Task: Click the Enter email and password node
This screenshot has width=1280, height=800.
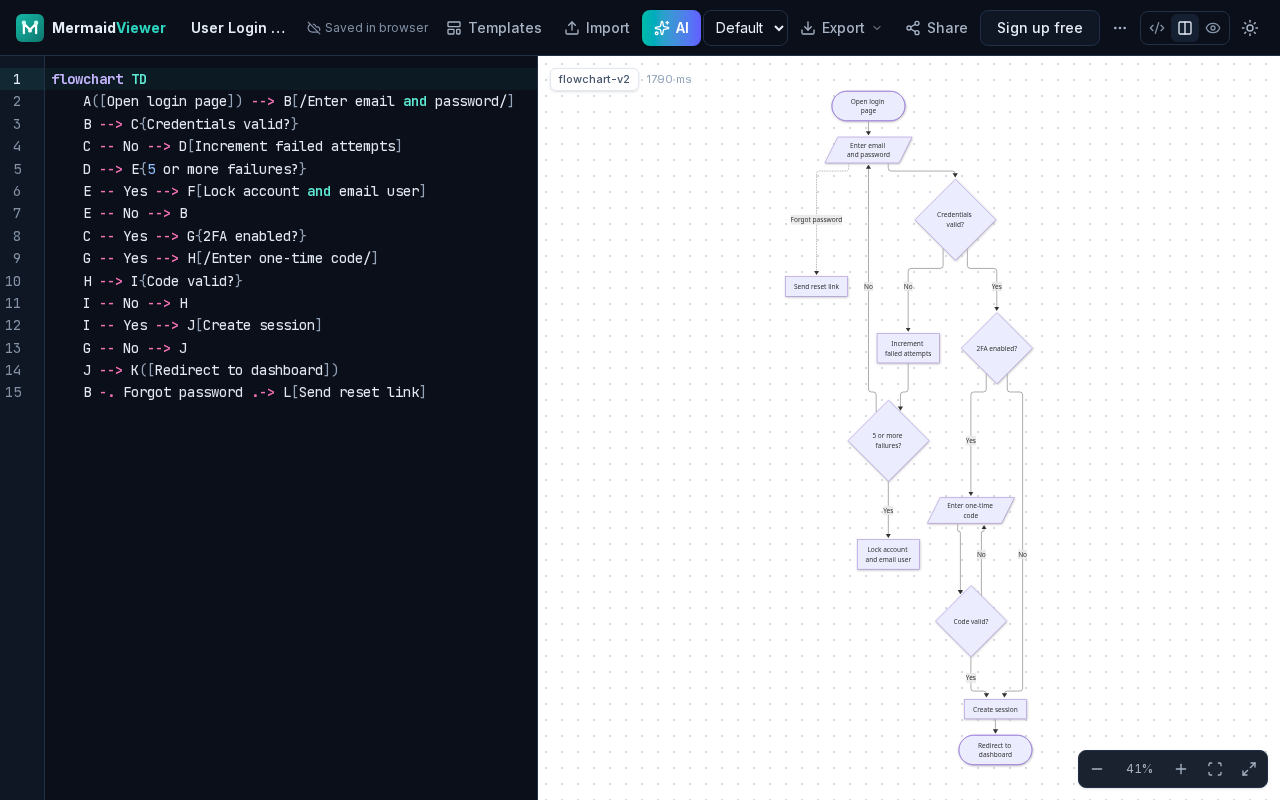Action: pyautogui.click(x=868, y=150)
